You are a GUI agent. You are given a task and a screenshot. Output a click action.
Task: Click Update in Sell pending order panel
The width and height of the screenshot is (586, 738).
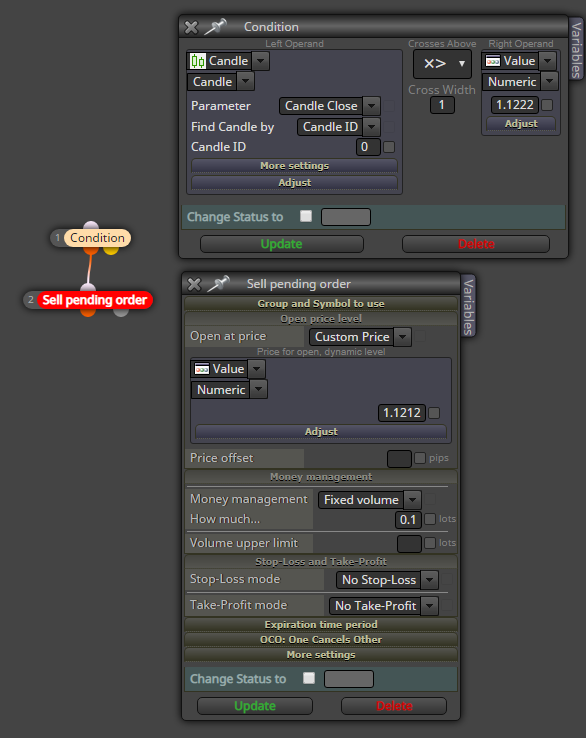[255, 706]
